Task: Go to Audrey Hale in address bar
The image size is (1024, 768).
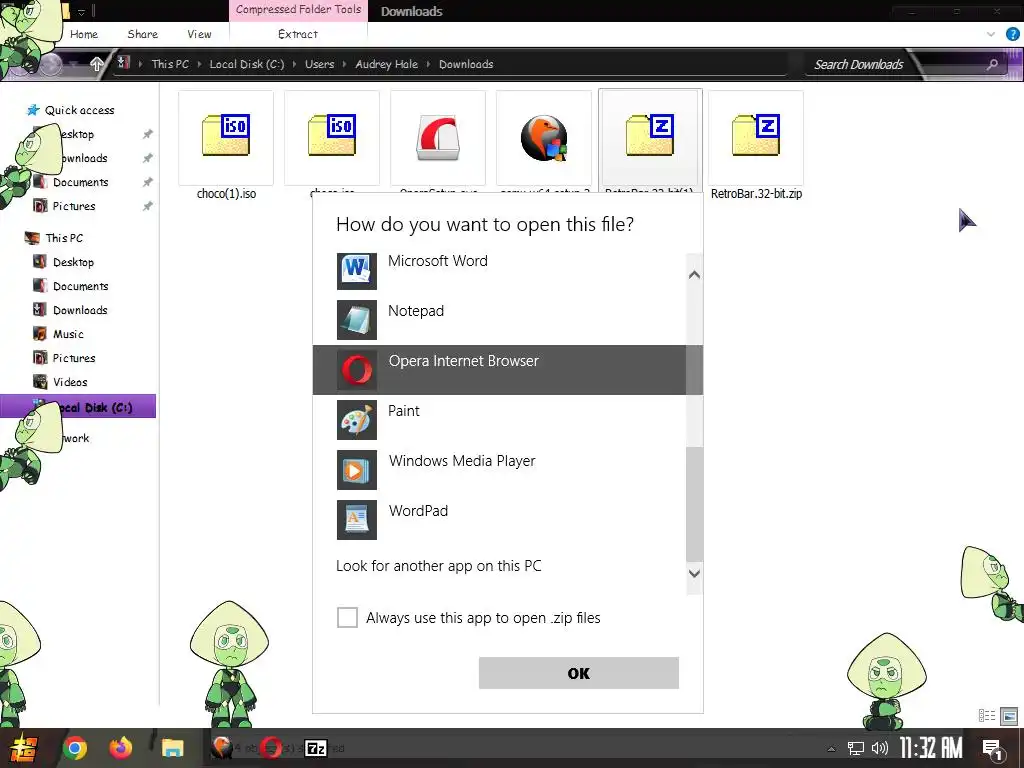Action: point(387,64)
